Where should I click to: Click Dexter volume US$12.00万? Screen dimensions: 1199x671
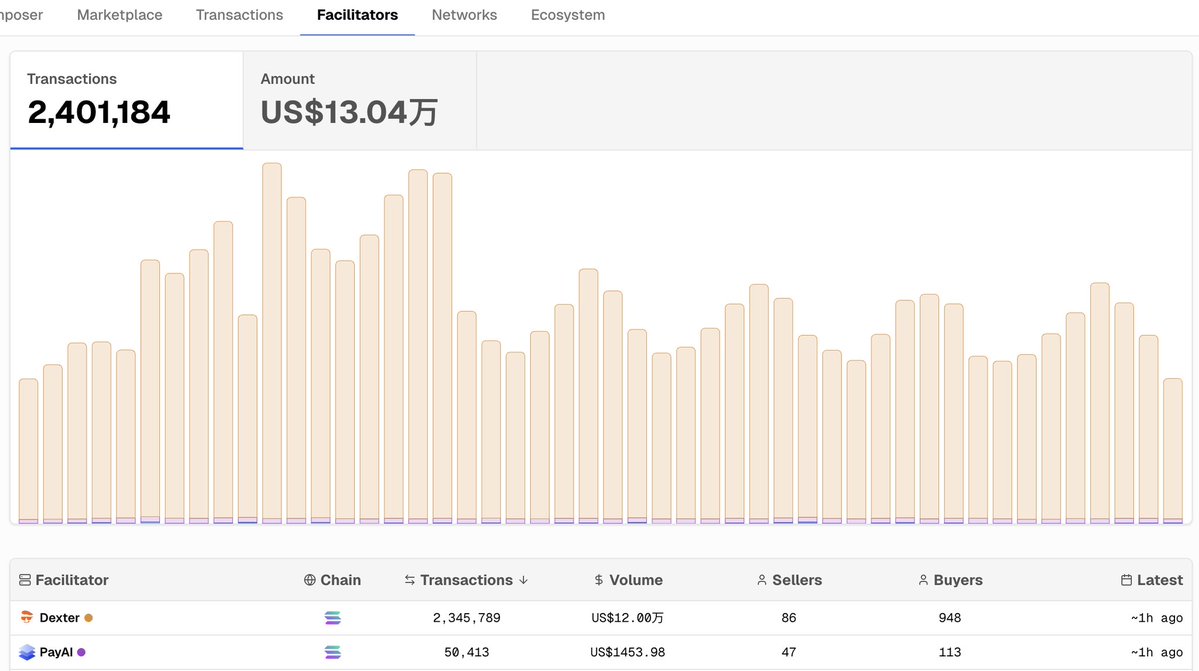(628, 618)
